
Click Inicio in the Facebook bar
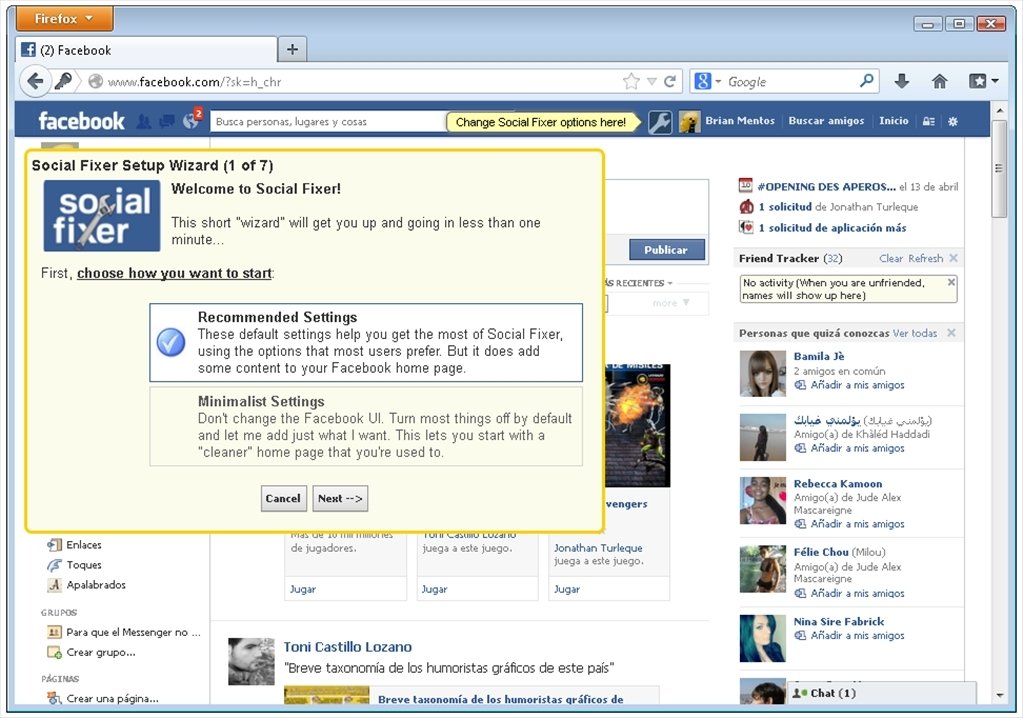tap(893, 121)
